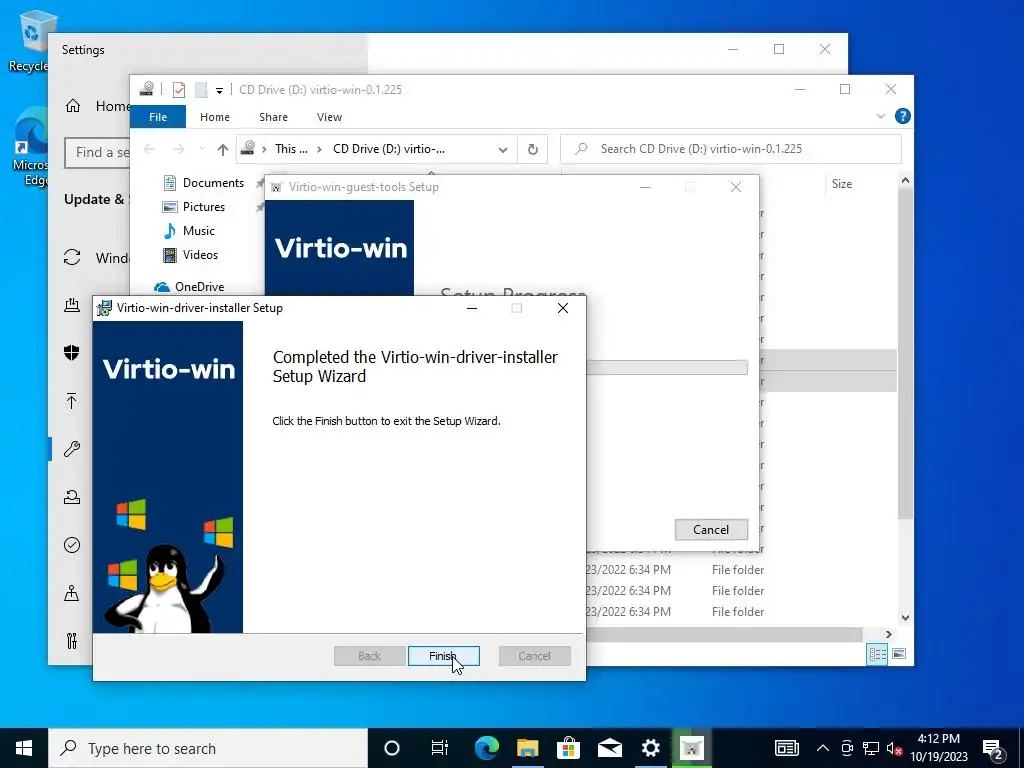Viewport: 1024px width, 768px height.
Task: Refresh the CD Drive folder view
Action: [533, 150]
